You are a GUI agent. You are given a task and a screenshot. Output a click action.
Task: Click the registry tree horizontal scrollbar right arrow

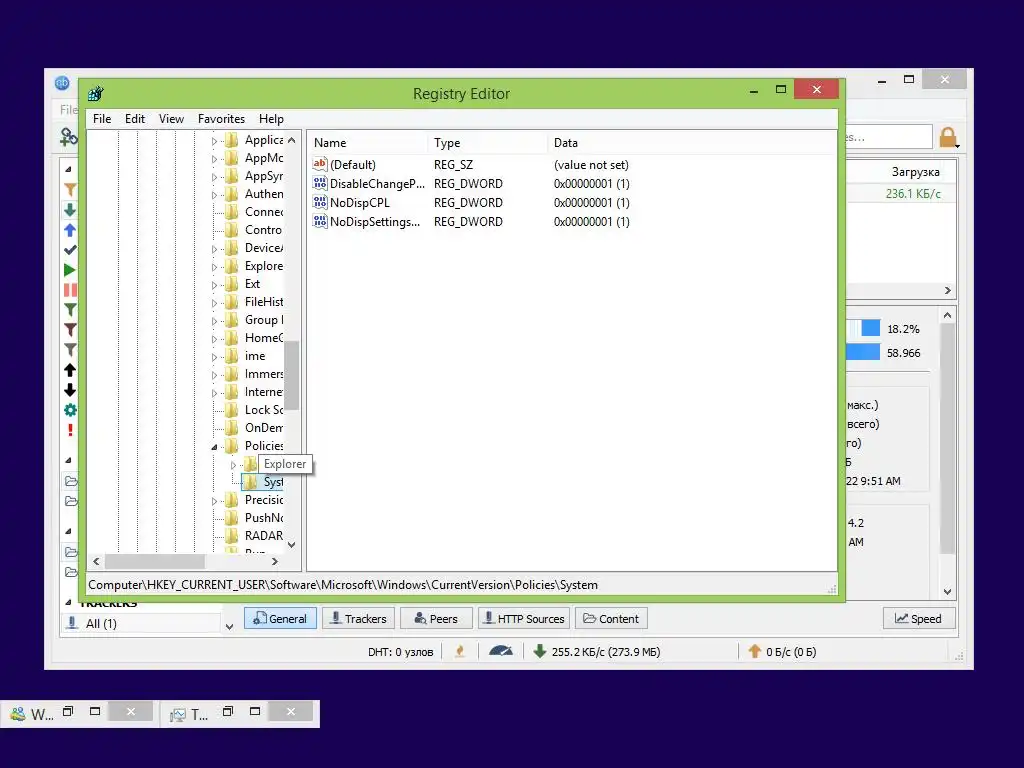[x=275, y=561]
